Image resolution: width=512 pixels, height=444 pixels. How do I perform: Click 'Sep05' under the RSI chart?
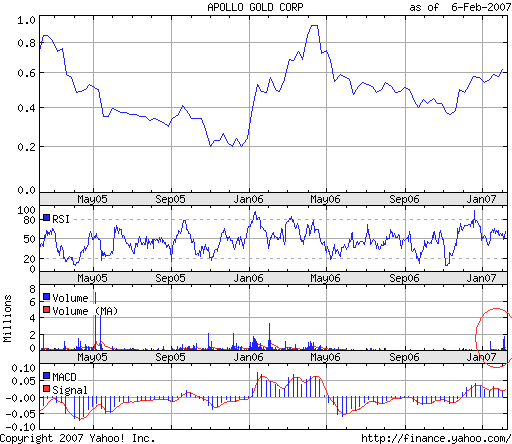(170, 278)
